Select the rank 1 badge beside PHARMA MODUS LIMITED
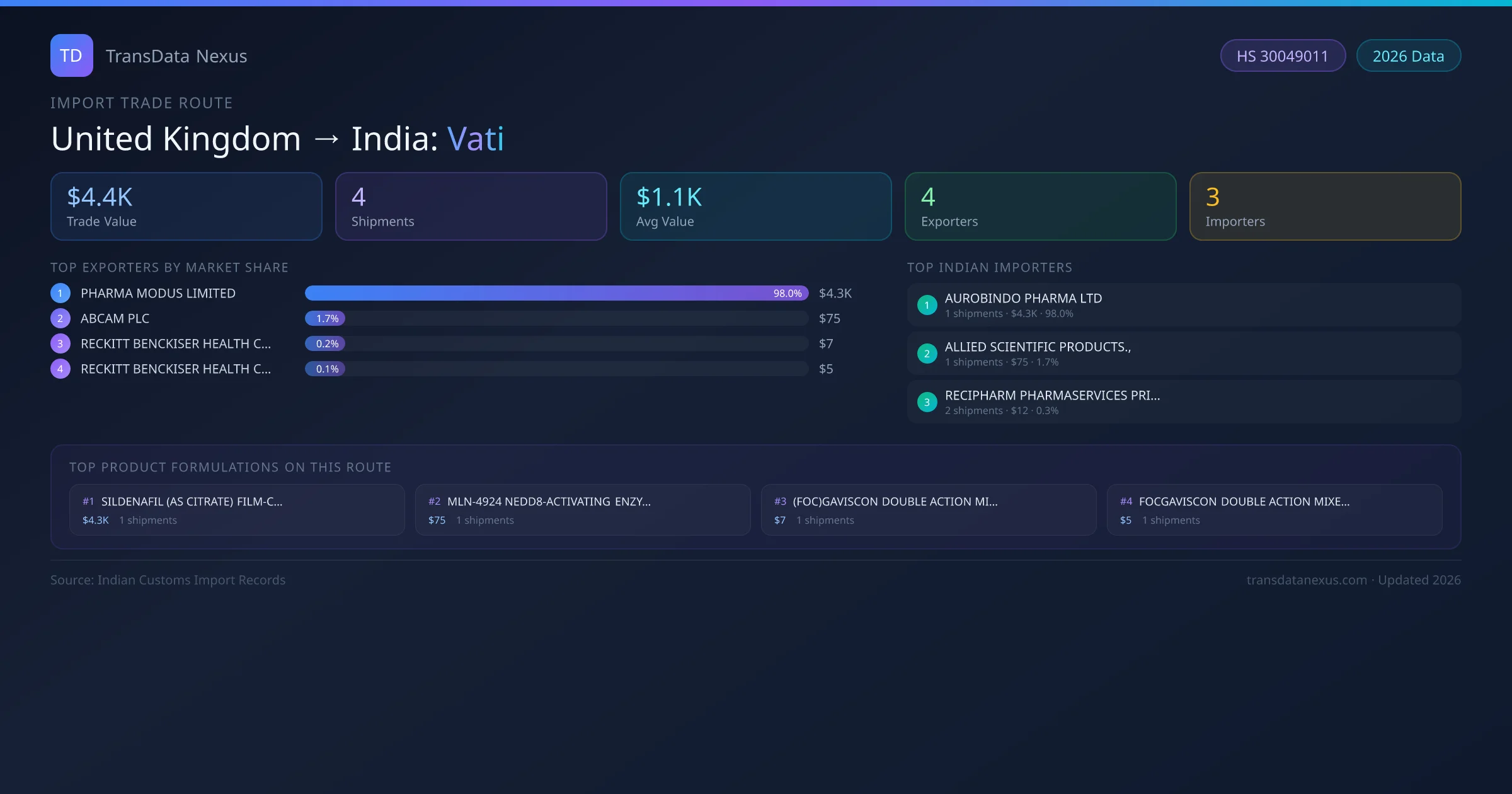Image resolution: width=1512 pixels, height=794 pixels. 60,292
